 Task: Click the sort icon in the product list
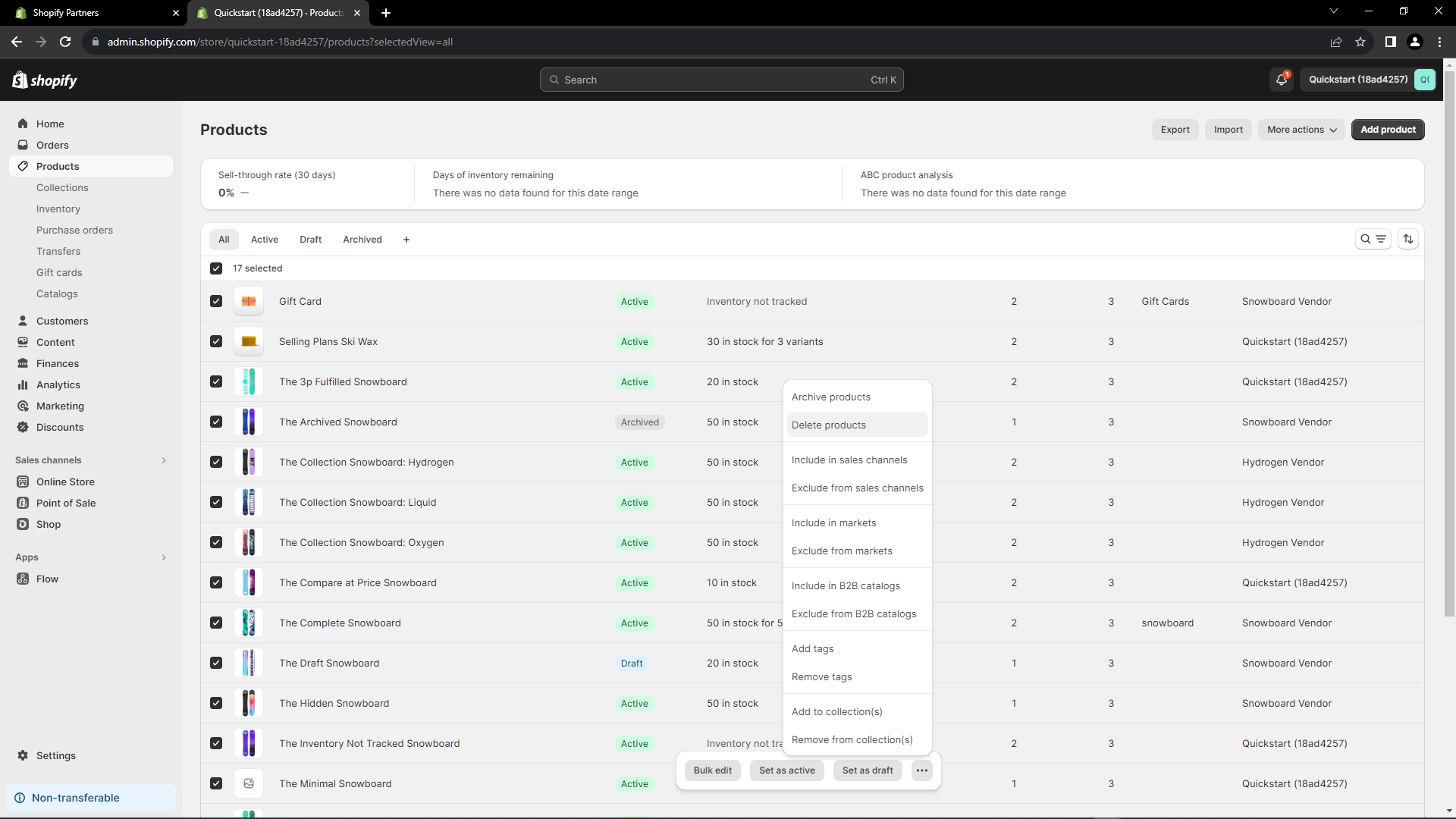coord(1408,239)
